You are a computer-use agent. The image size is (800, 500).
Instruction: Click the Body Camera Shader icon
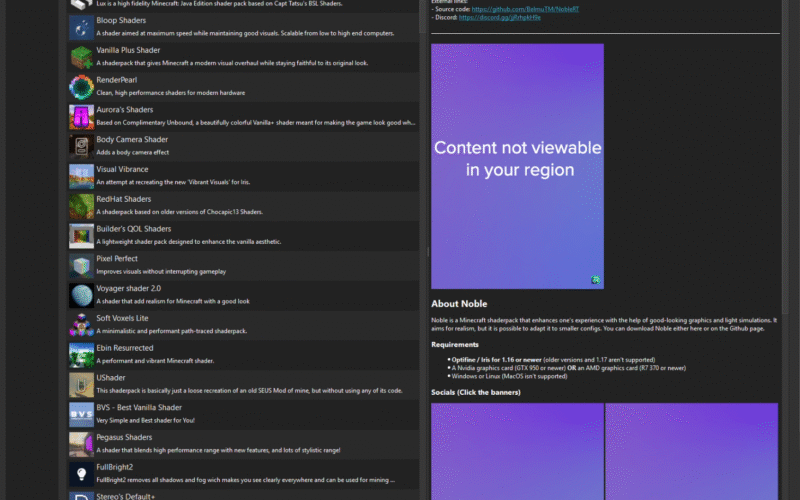point(81,147)
